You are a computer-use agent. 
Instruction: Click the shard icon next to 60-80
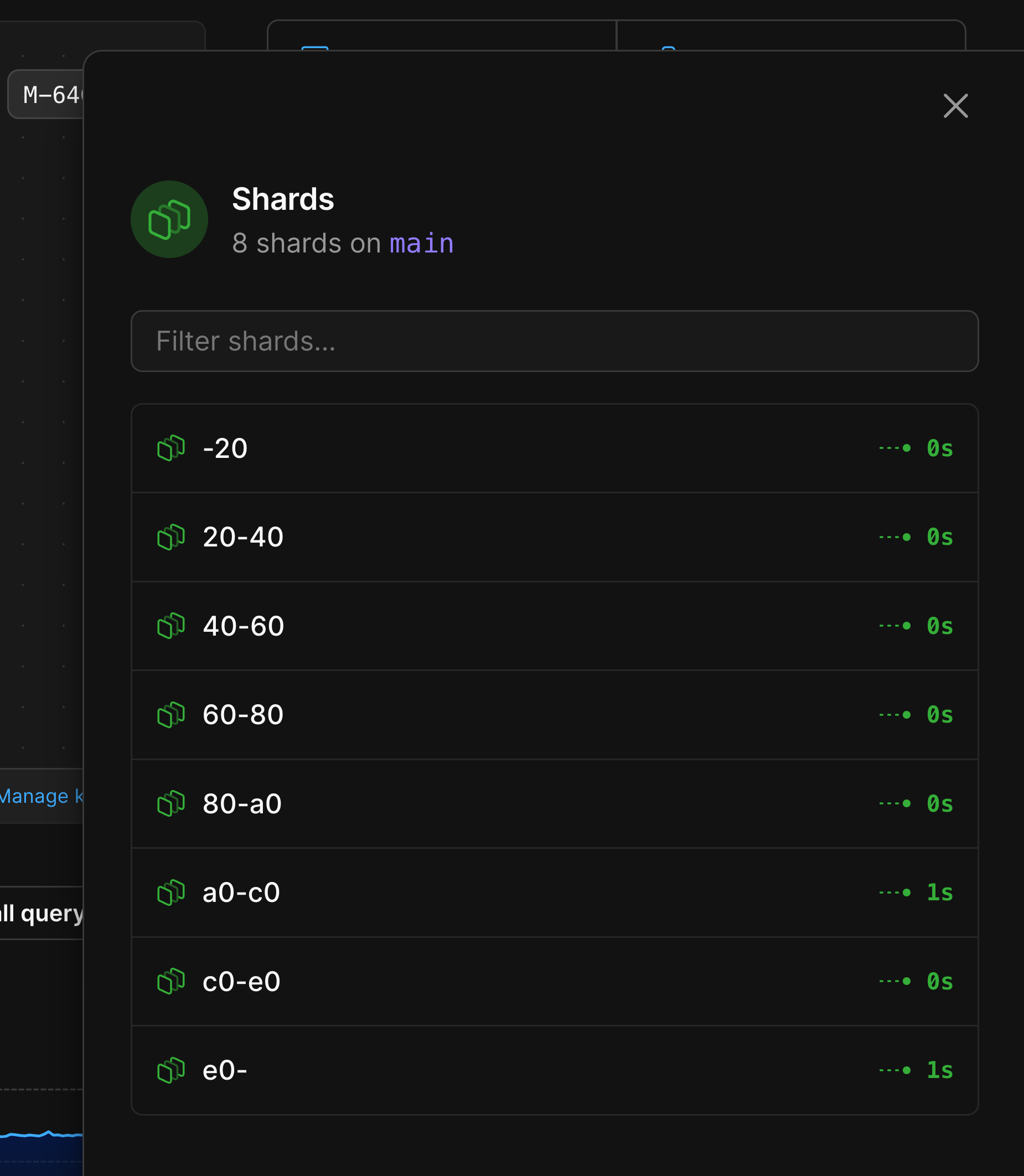tap(170, 714)
